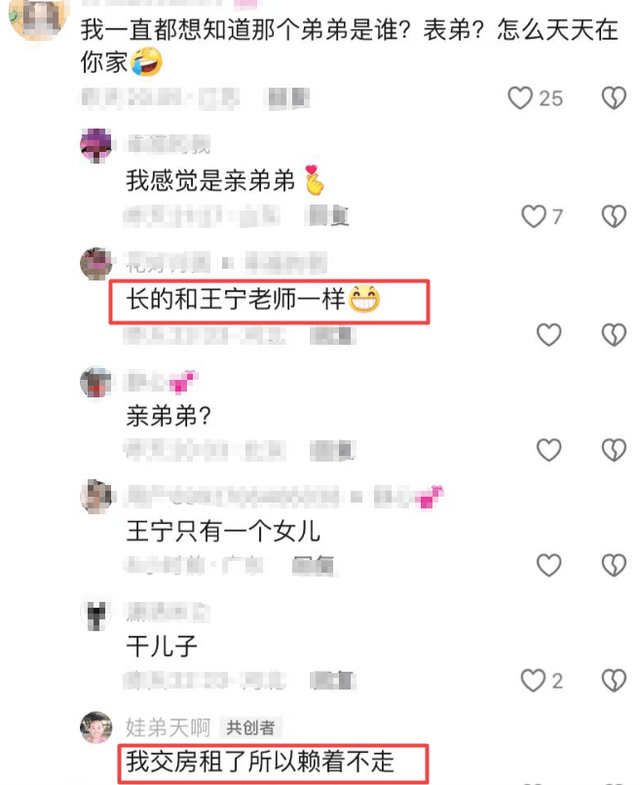The image size is (640, 785).
Task: Like the 我感觉是亲弟弟 reply
Action: pos(533,217)
